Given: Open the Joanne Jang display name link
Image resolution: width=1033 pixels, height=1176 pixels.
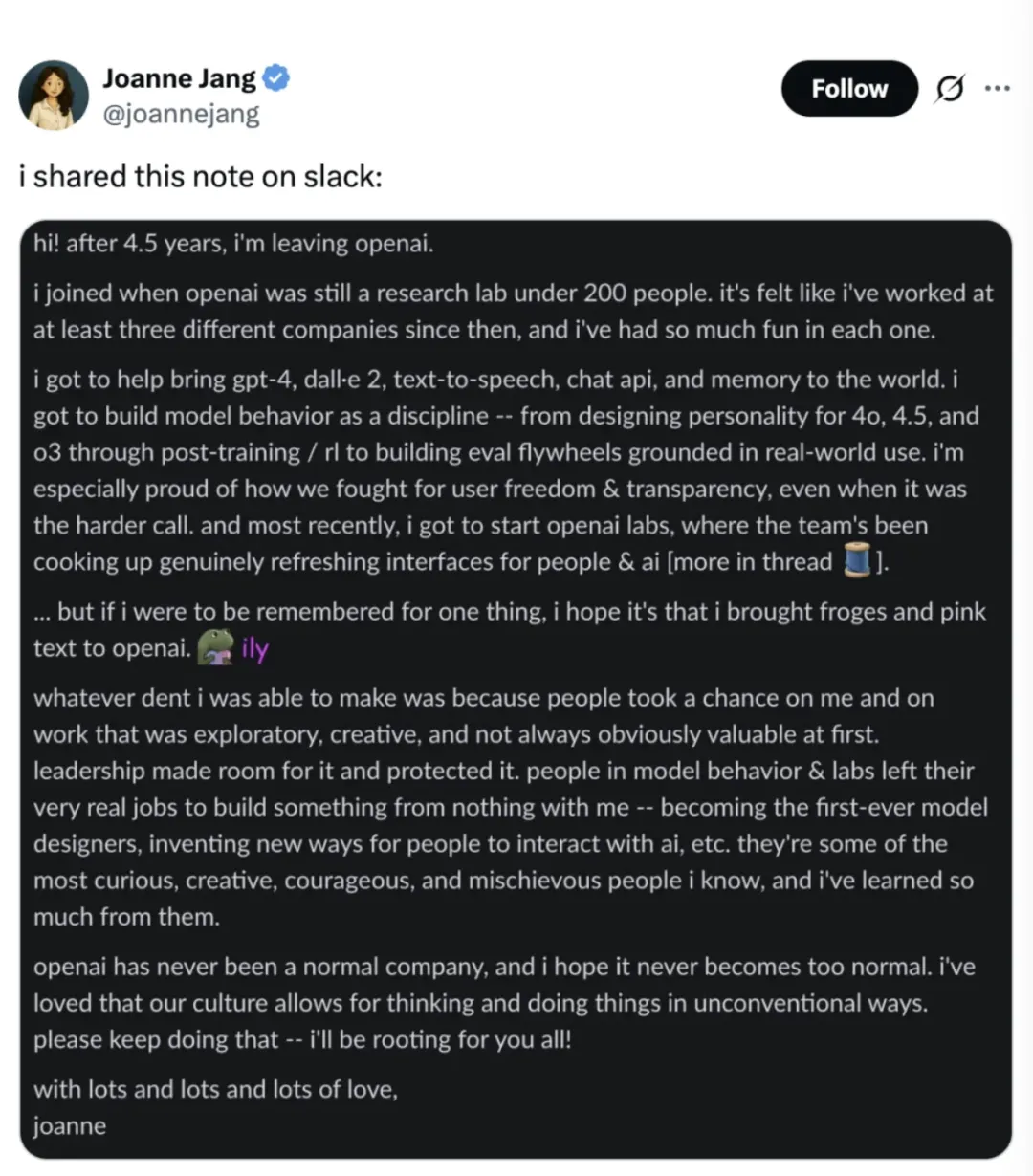Looking at the screenshot, I should (x=180, y=78).
